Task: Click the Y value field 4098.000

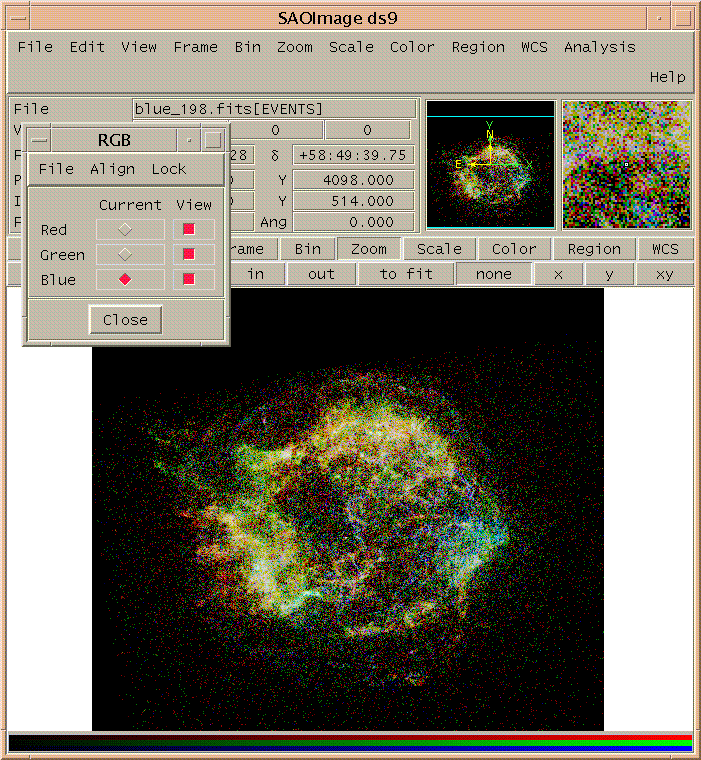Action: 353,180
